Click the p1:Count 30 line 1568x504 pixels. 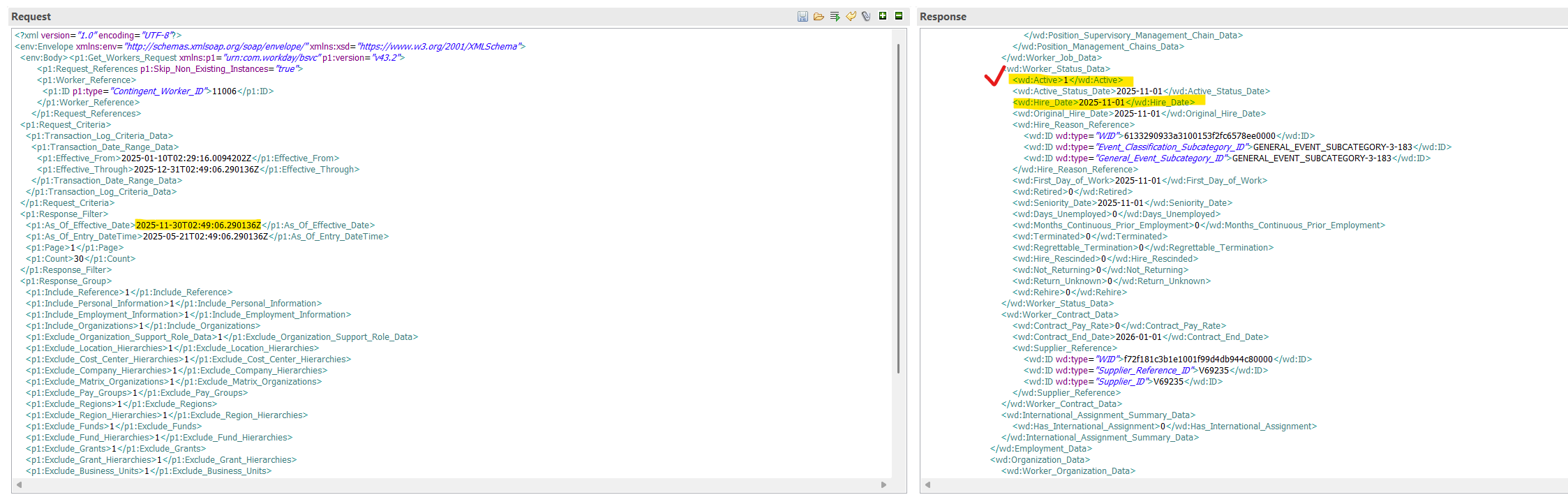(81, 258)
